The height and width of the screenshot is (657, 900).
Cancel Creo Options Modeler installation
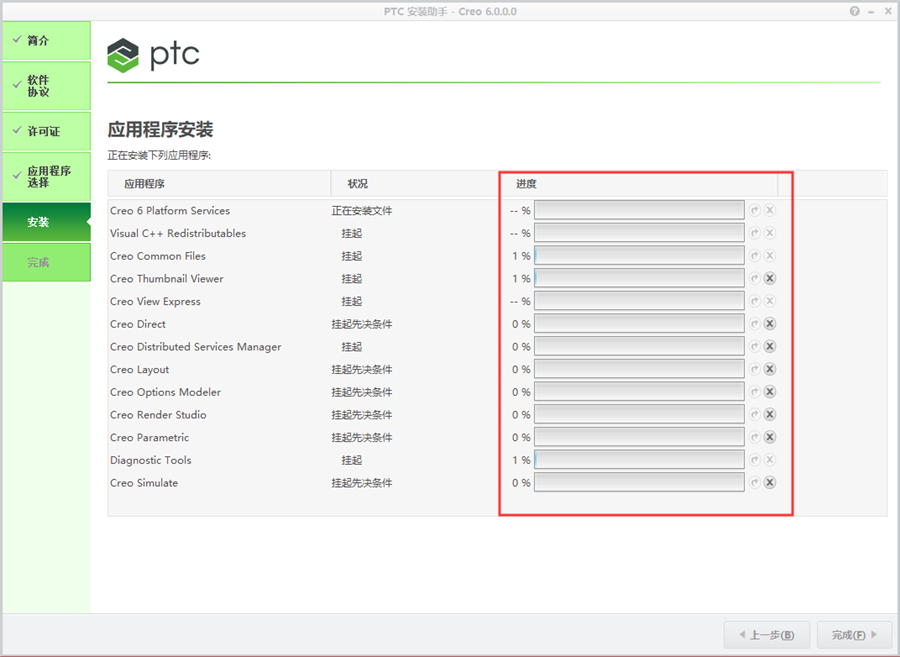(770, 392)
